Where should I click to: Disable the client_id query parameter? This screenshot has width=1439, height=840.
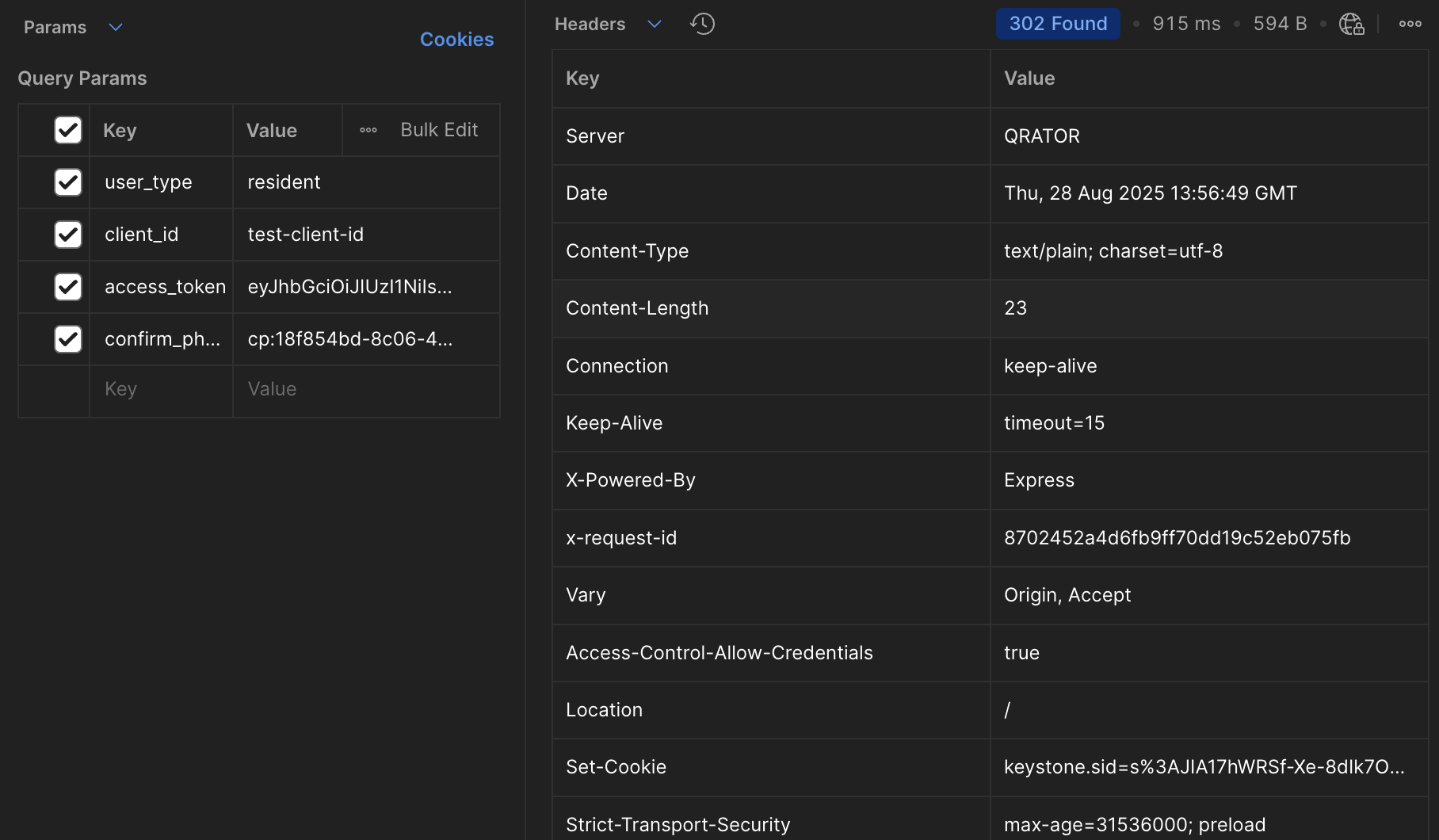68,234
